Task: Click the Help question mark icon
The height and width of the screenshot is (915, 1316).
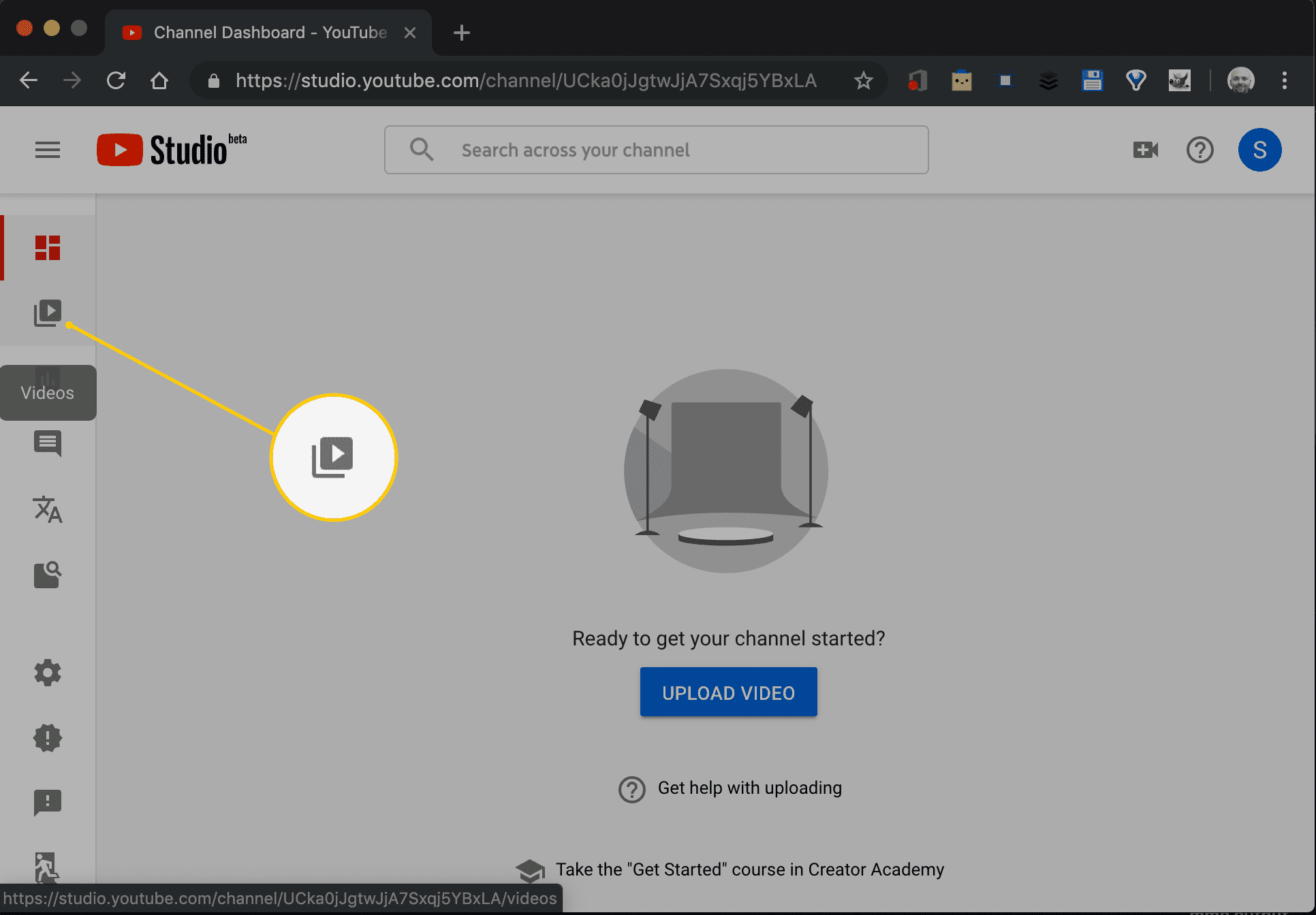Action: (1198, 150)
